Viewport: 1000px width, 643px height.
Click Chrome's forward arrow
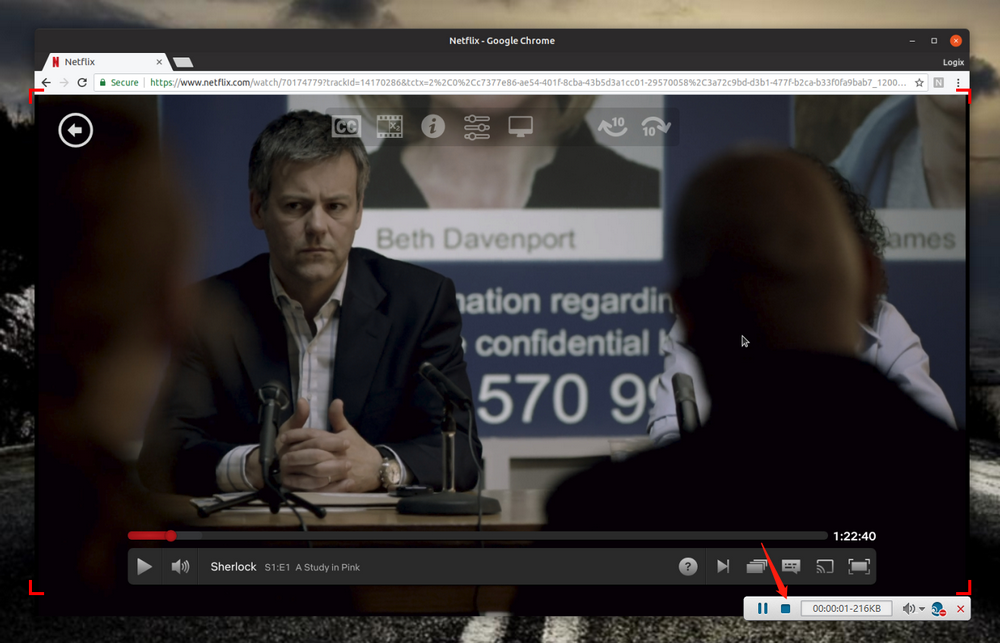tap(64, 82)
